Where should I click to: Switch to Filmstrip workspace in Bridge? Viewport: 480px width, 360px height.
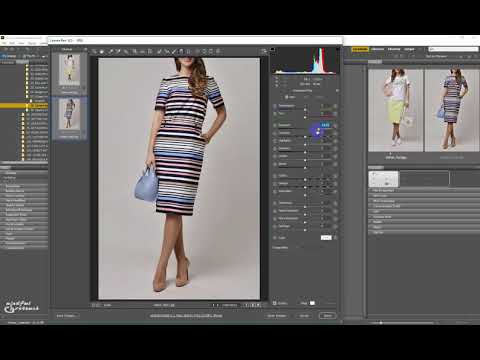pyautogui.click(x=377, y=49)
